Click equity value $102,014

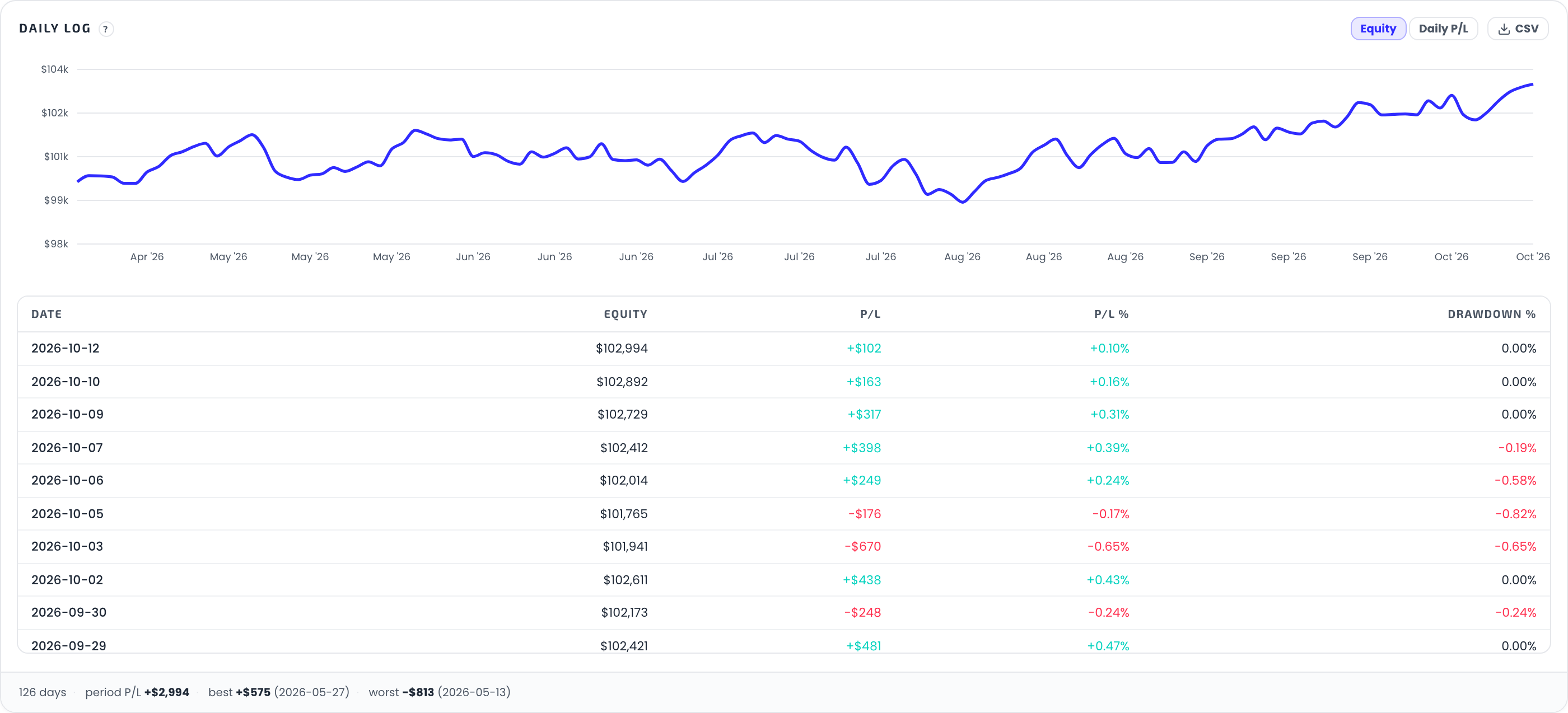tap(624, 480)
